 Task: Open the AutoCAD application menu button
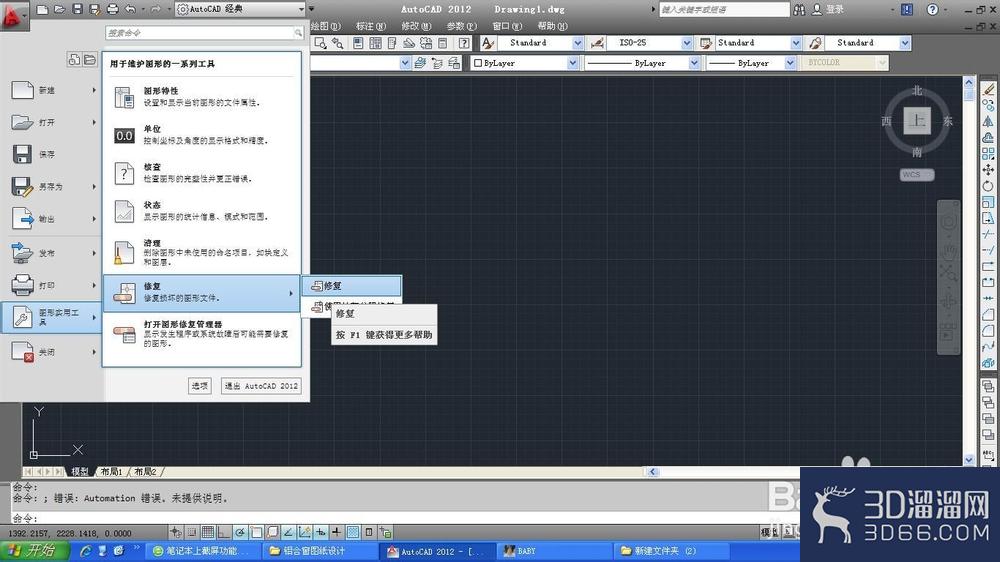point(13,15)
